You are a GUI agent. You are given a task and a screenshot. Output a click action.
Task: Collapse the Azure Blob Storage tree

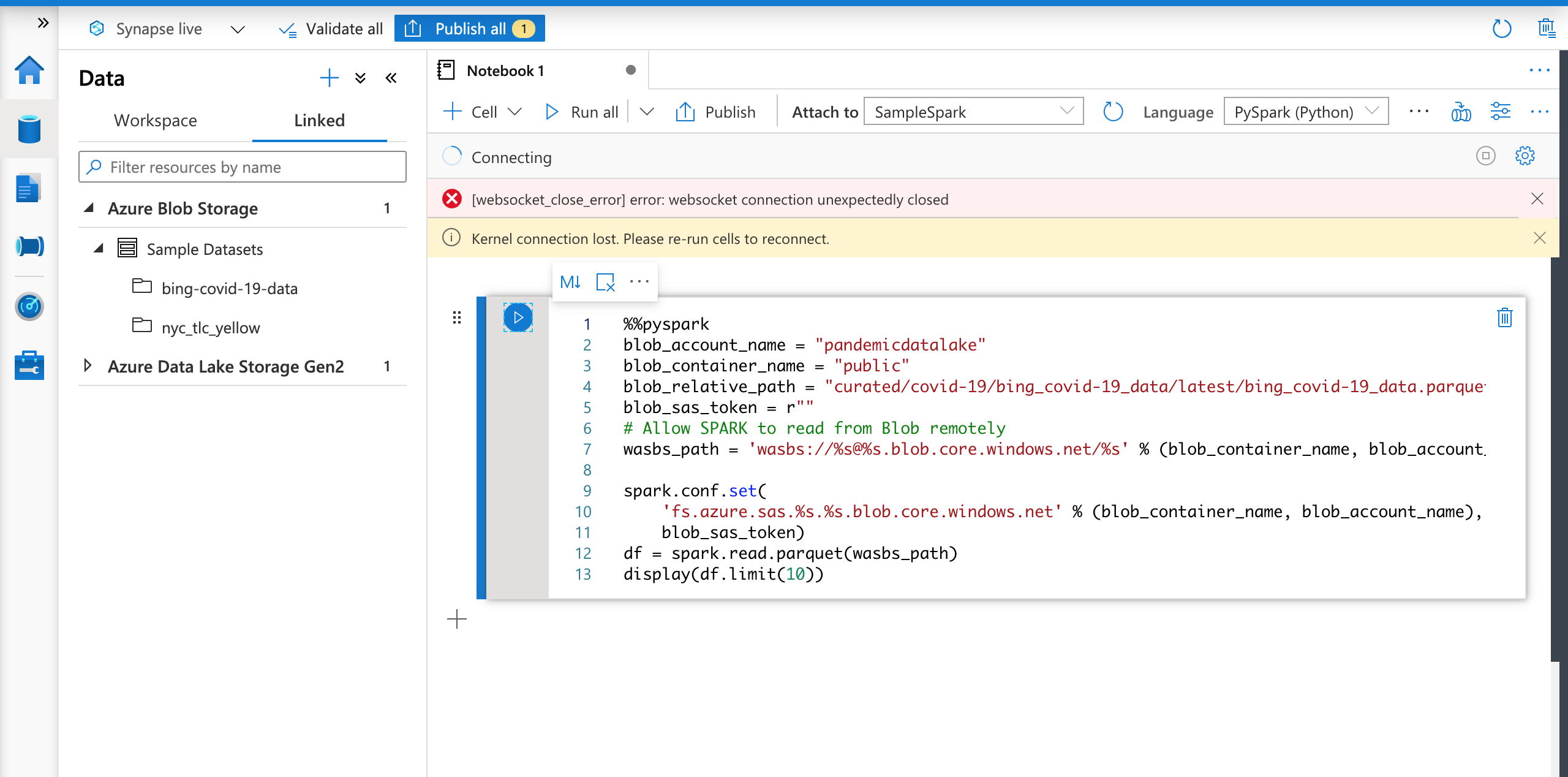click(89, 208)
